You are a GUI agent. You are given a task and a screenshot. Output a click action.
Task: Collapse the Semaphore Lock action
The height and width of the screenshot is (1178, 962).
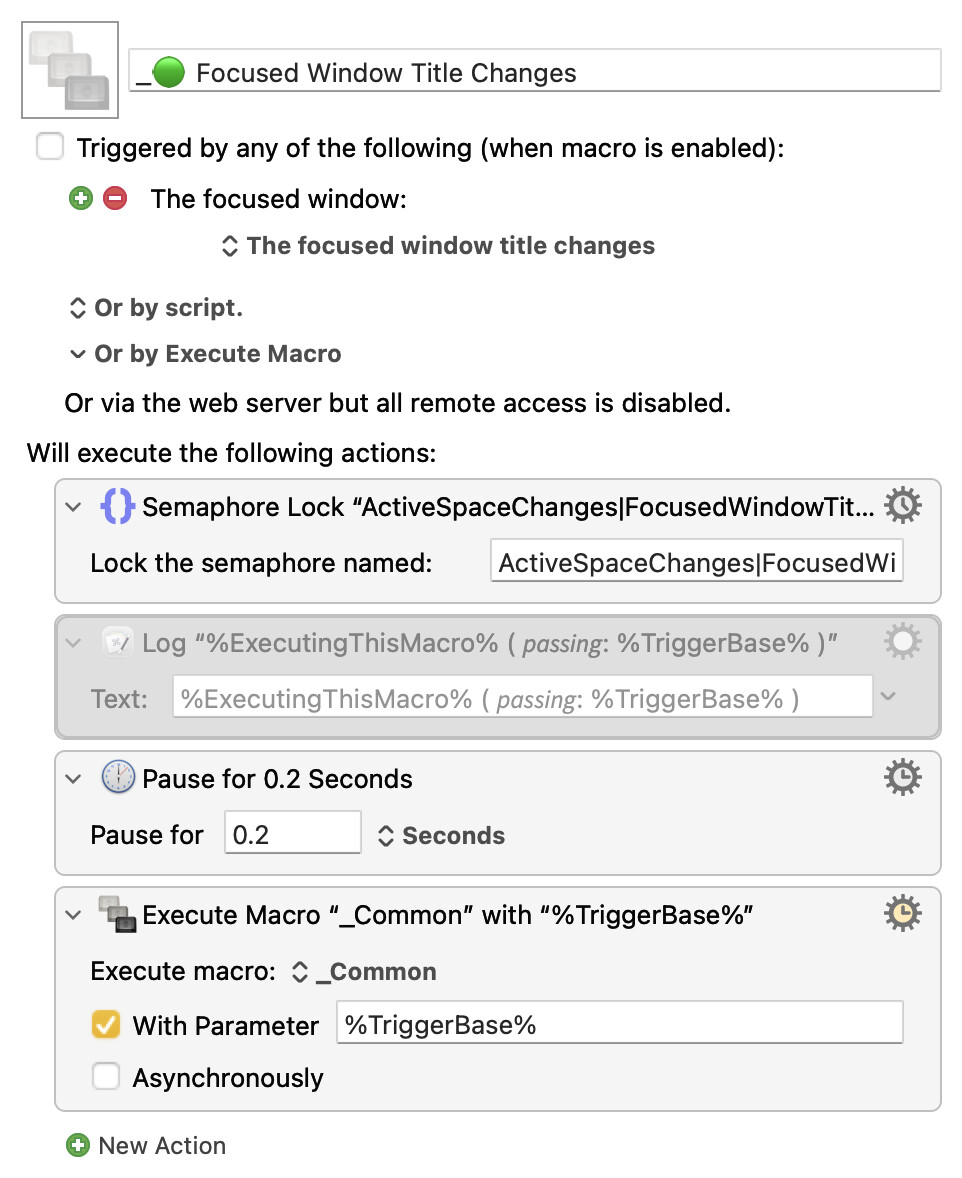(x=73, y=507)
